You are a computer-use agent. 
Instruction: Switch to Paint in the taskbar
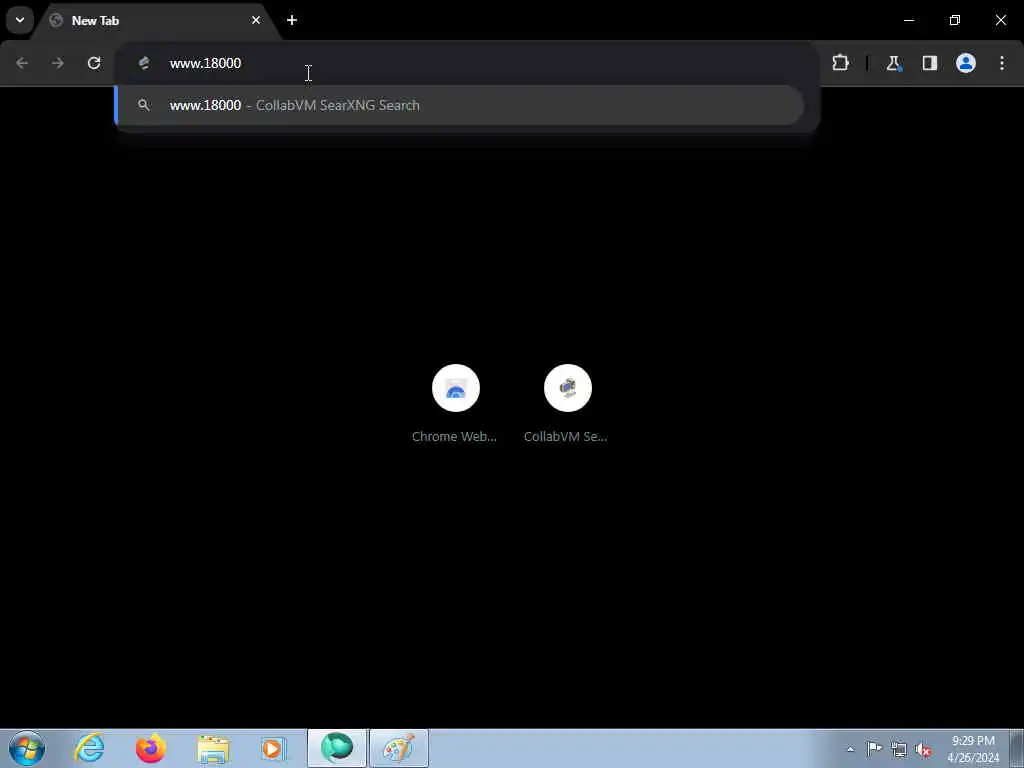(399, 748)
